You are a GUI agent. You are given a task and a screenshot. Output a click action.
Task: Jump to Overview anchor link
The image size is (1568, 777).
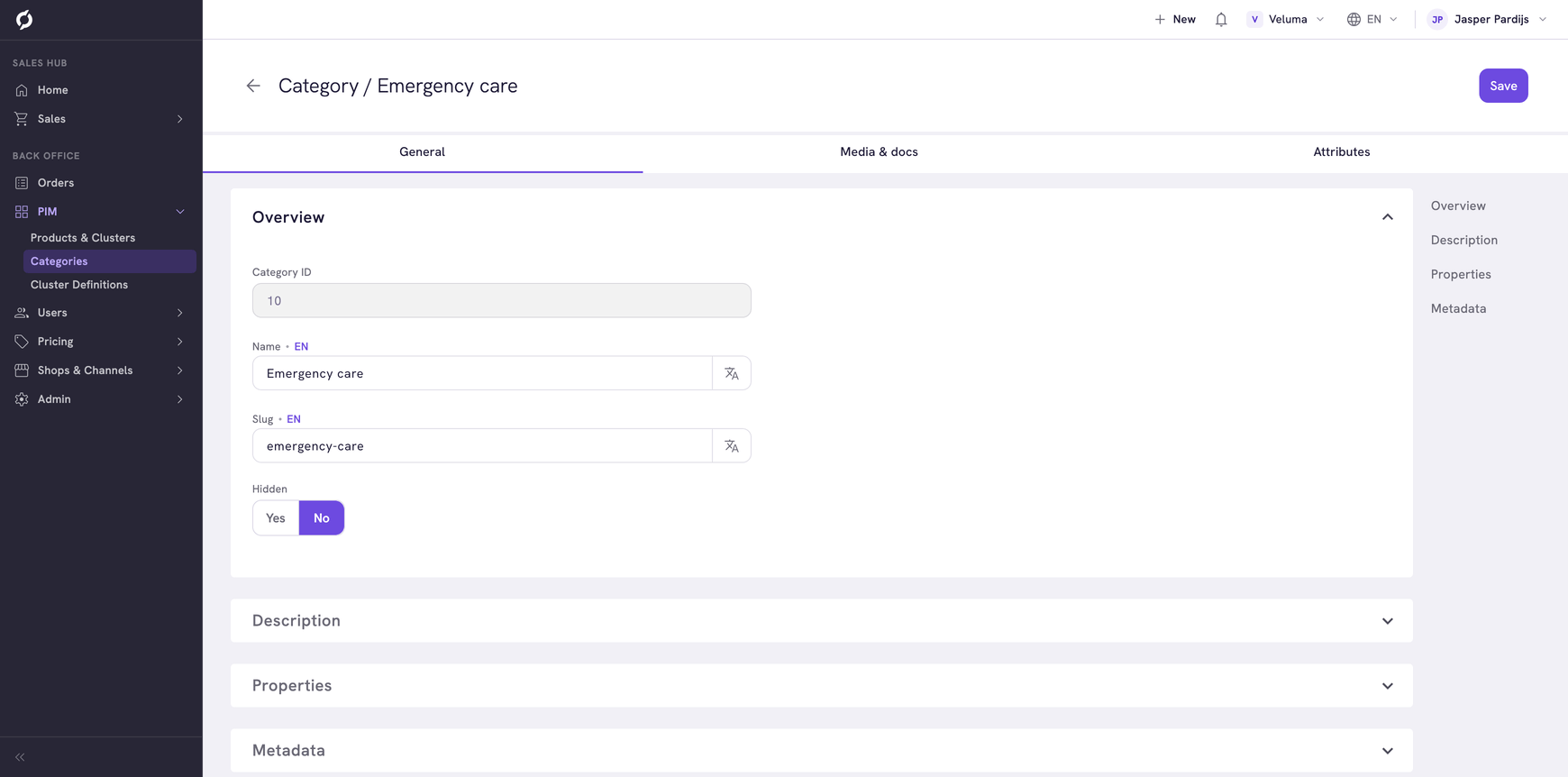pos(1457,206)
